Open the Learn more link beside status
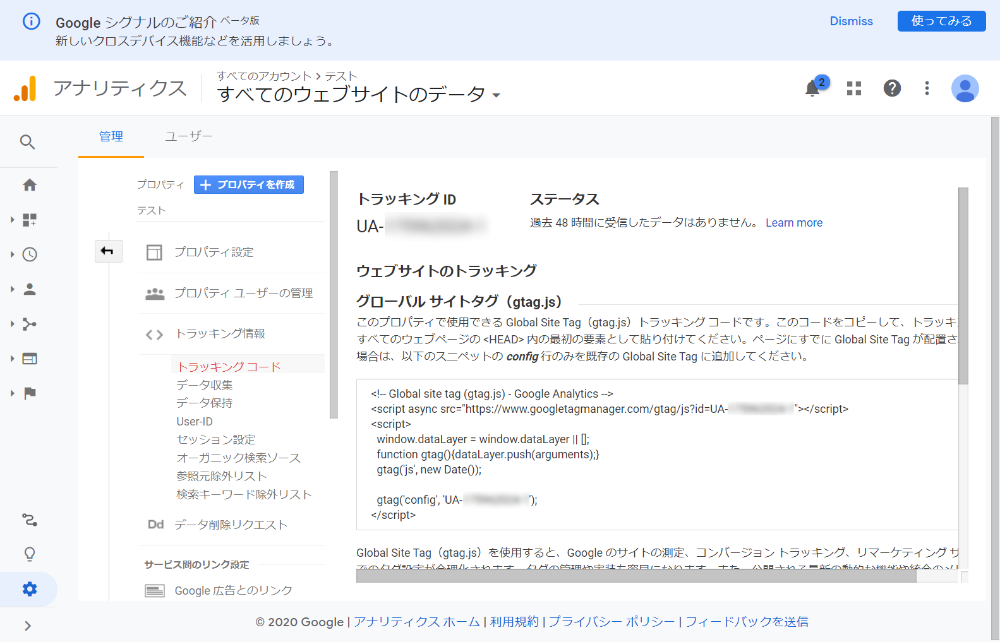The width and height of the screenshot is (1000, 642). tap(794, 223)
